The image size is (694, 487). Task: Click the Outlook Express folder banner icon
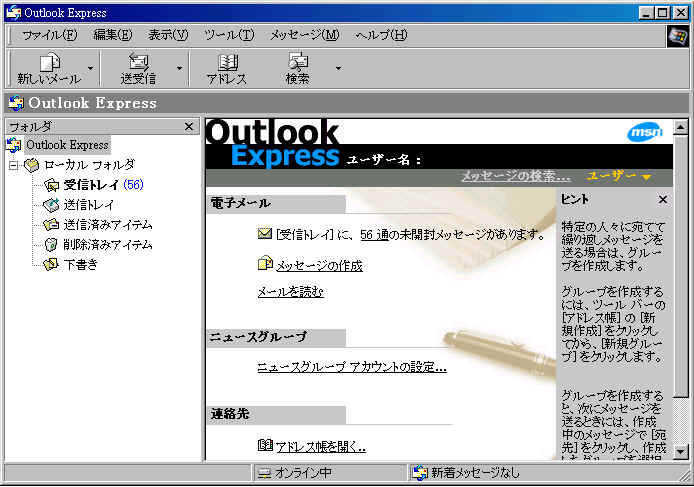(x=16, y=103)
